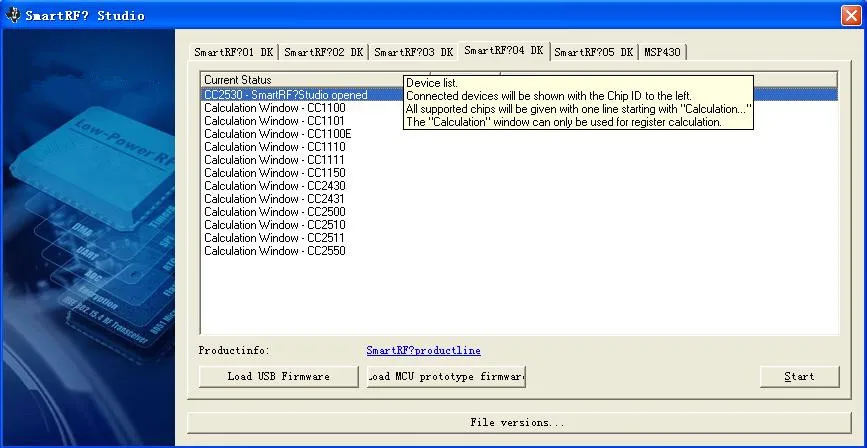Click Load MCU prototype firmware button
Image resolution: width=867 pixels, height=448 pixels.
tap(446, 376)
